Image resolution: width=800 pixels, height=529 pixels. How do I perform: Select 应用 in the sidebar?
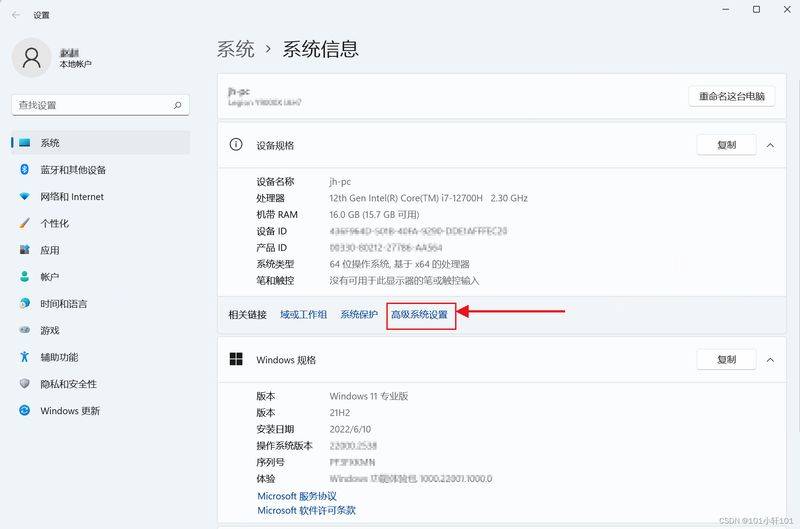pyautogui.click(x=101, y=250)
